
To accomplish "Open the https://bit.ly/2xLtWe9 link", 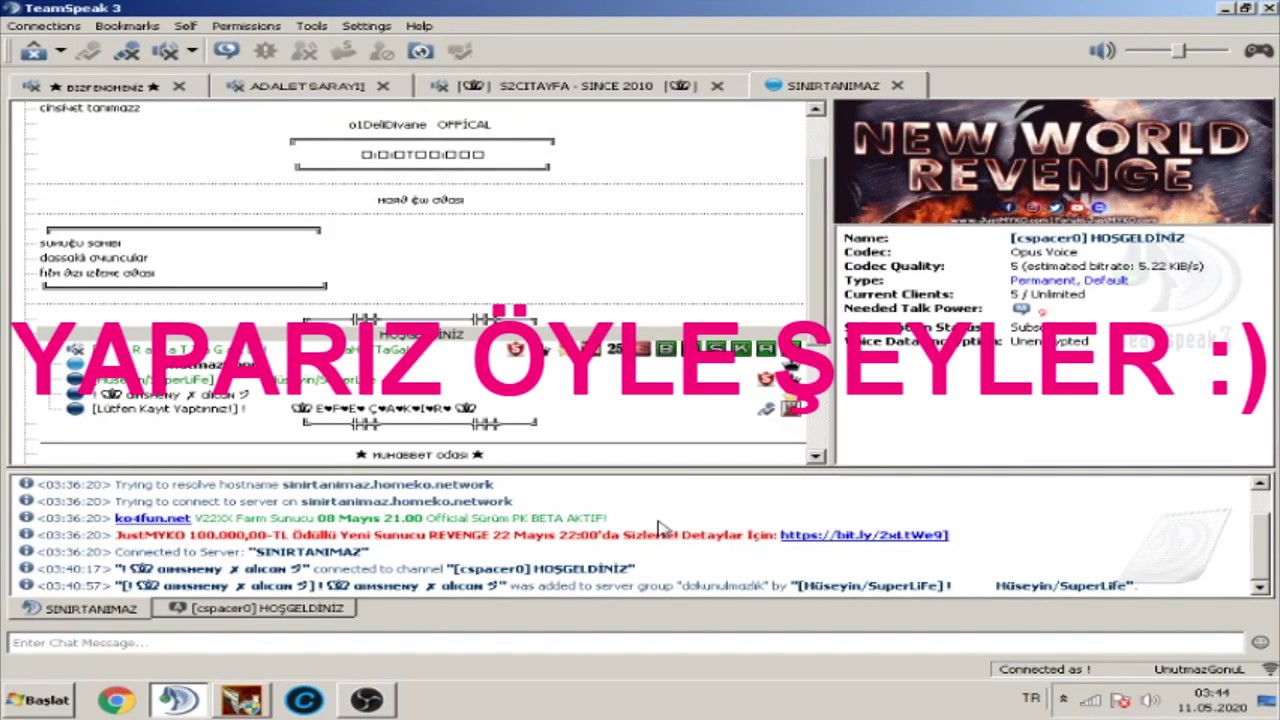I will click(x=864, y=535).
